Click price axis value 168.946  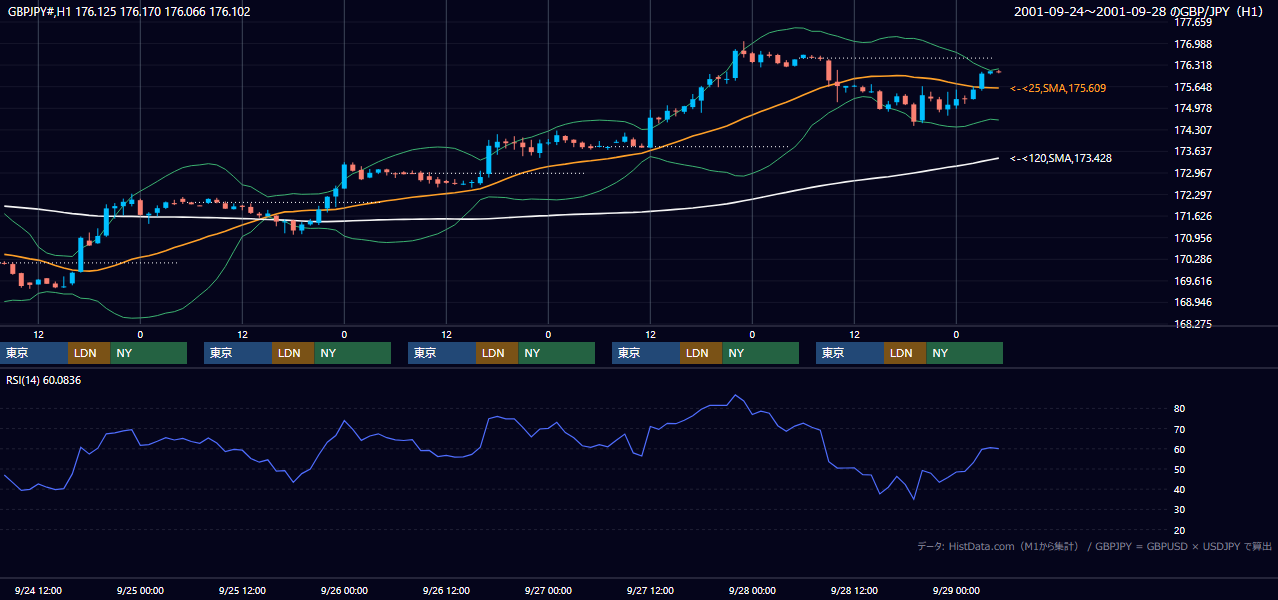1193,302
